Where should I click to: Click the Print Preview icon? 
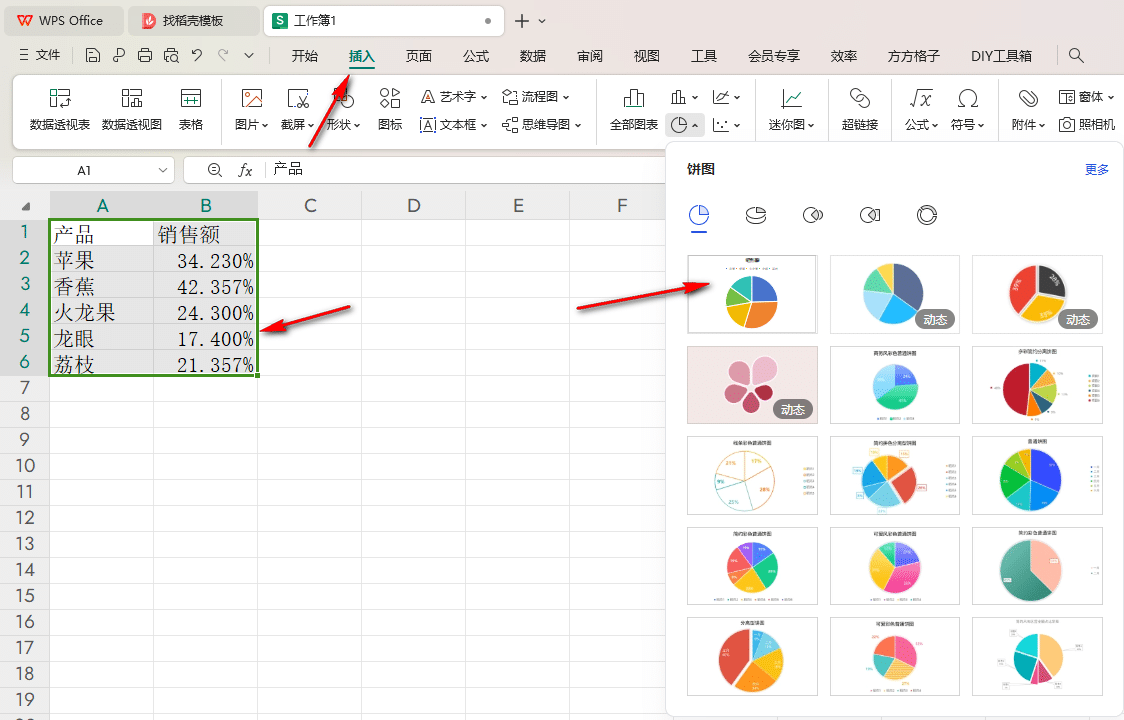click(171, 55)
